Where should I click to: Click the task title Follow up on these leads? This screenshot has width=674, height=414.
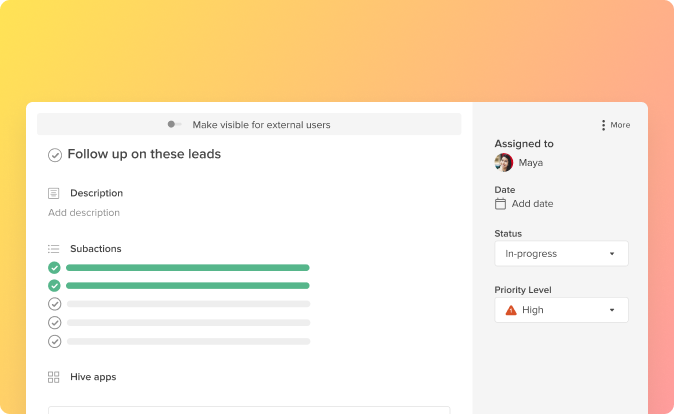(x=144, y=154)
